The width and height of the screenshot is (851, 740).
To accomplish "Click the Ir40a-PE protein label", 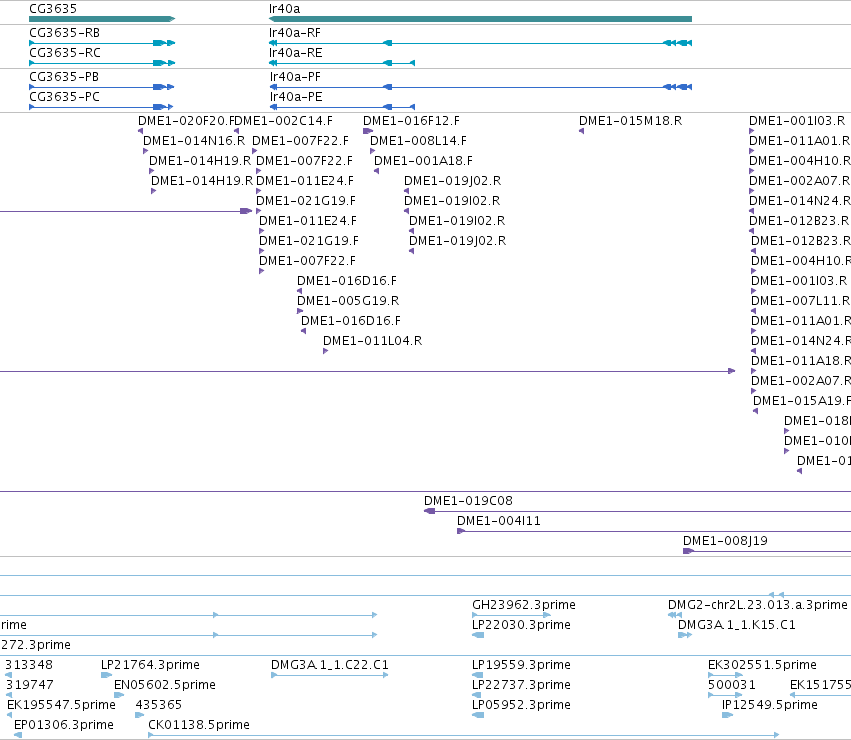I will (x=296, y=97).
